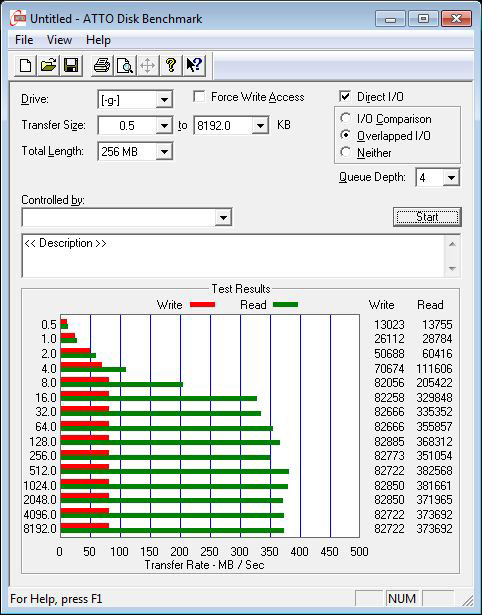Close the ATTO Disk Benchmark window

(456, 18)
